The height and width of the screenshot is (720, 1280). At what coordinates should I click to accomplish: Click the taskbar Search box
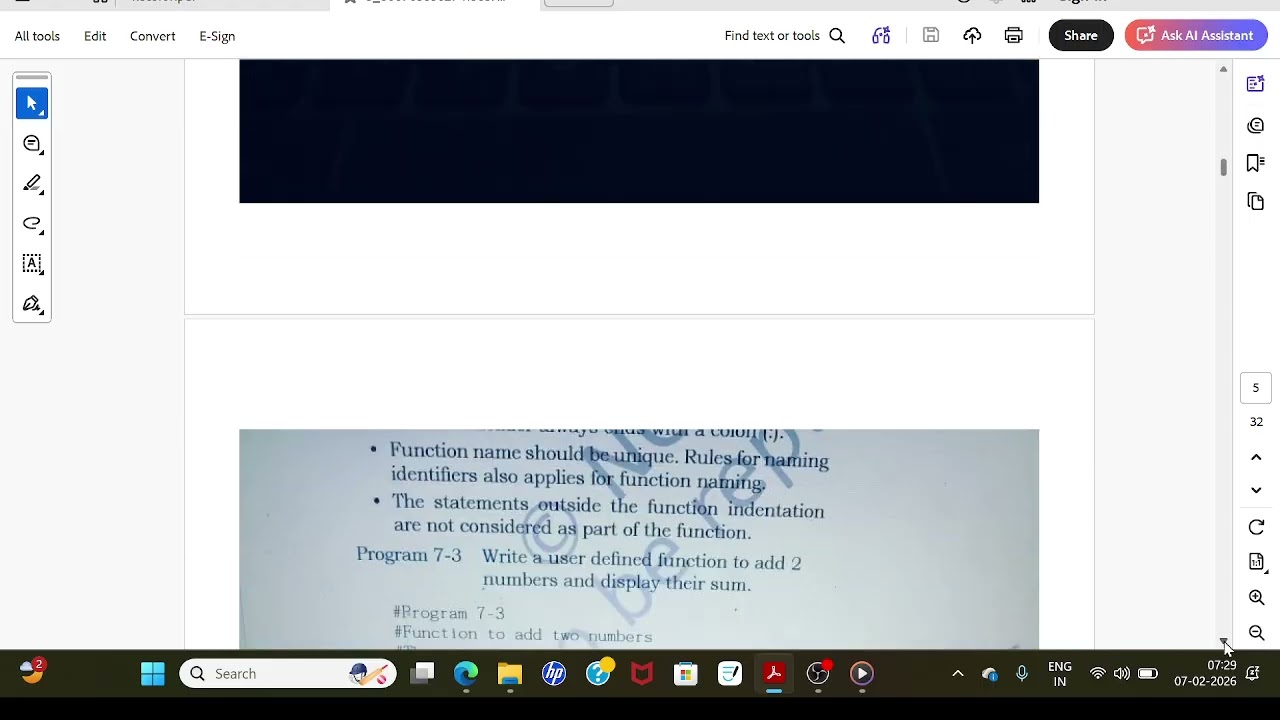click(288, 674)
